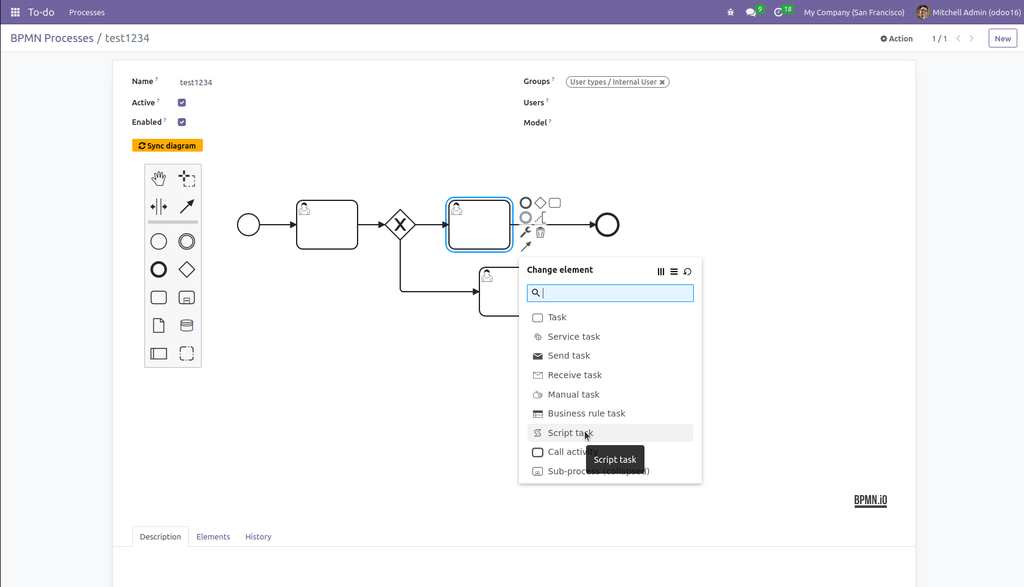Screen dimensions: 1024x587
Task: Choose Script task from the list
Action: coord(610,433)
